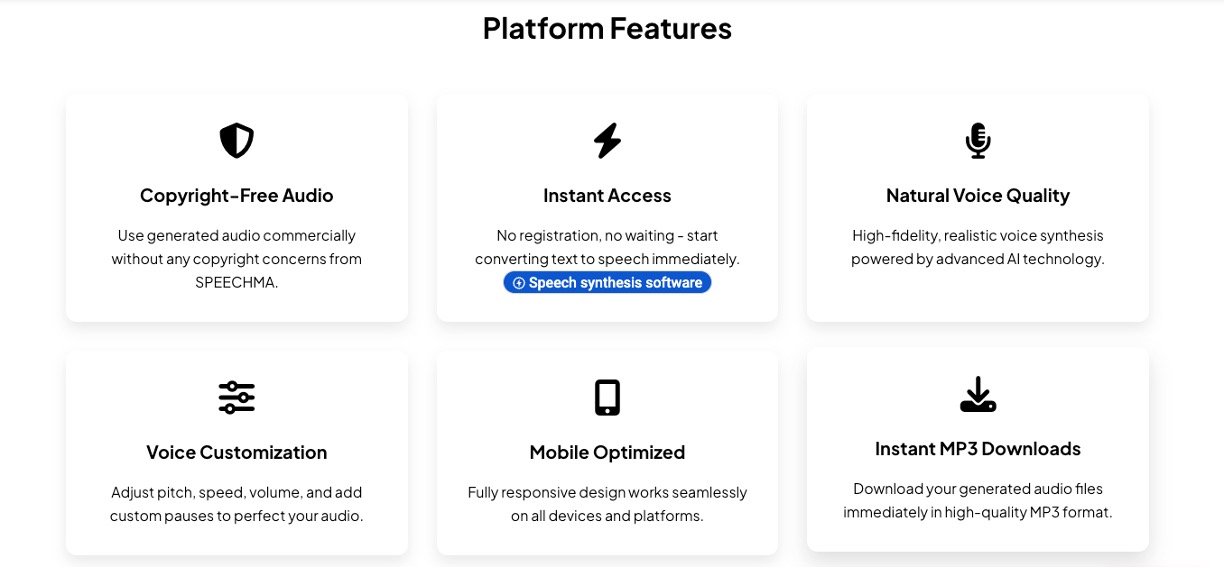Click the microphone Natural Voice Quality icon

977,141
